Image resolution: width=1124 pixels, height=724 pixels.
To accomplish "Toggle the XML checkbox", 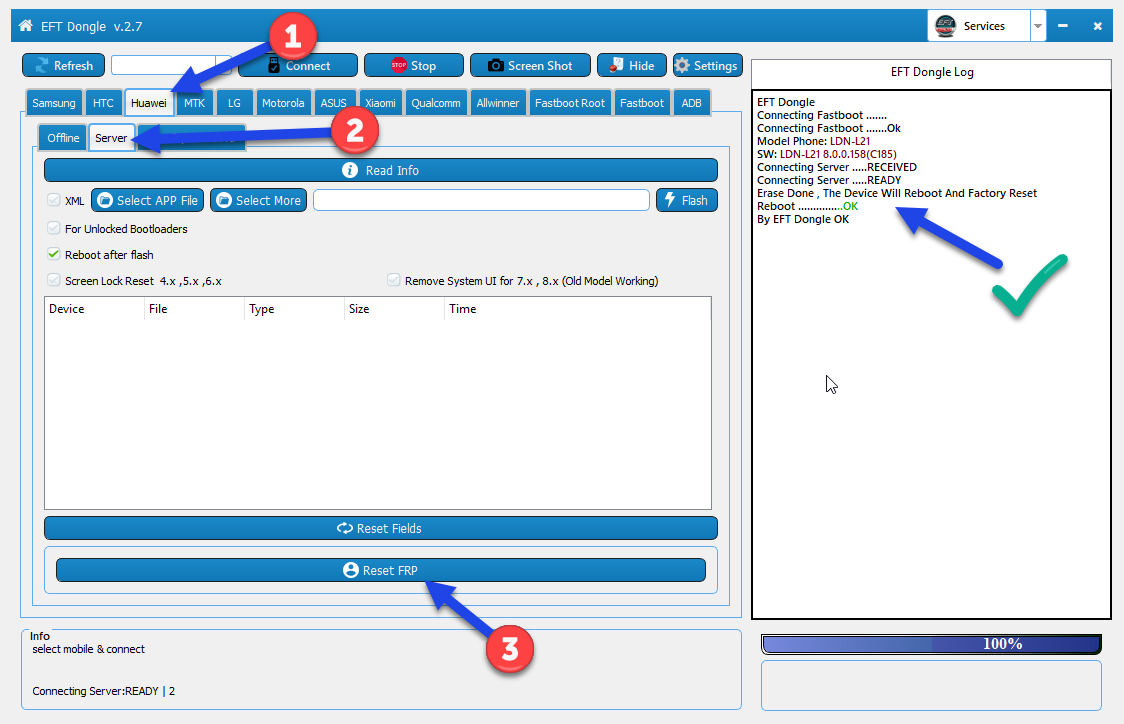I will (x=54, y=200).
